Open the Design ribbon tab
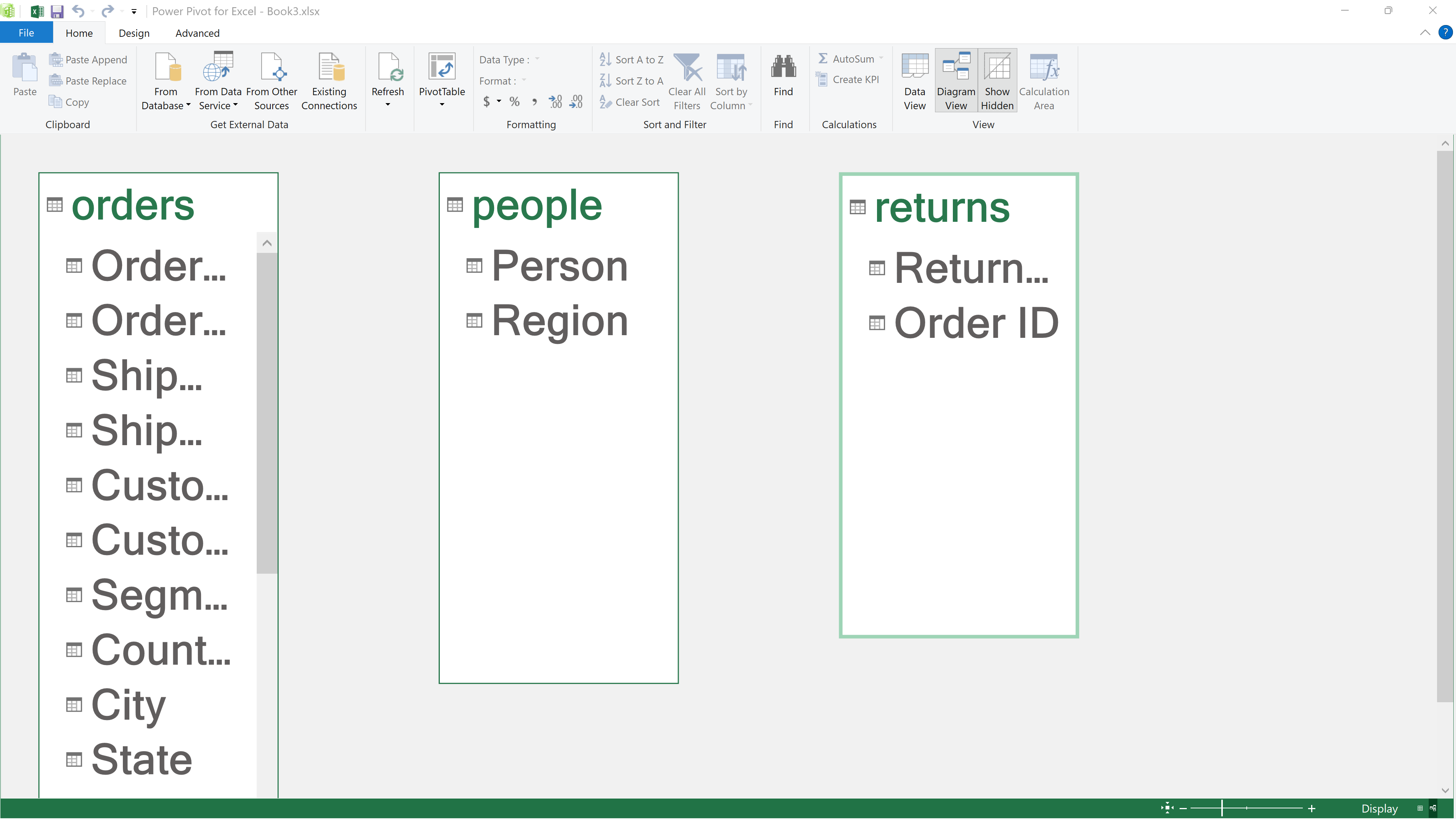Screen dimensions: 1456x819 134,33
